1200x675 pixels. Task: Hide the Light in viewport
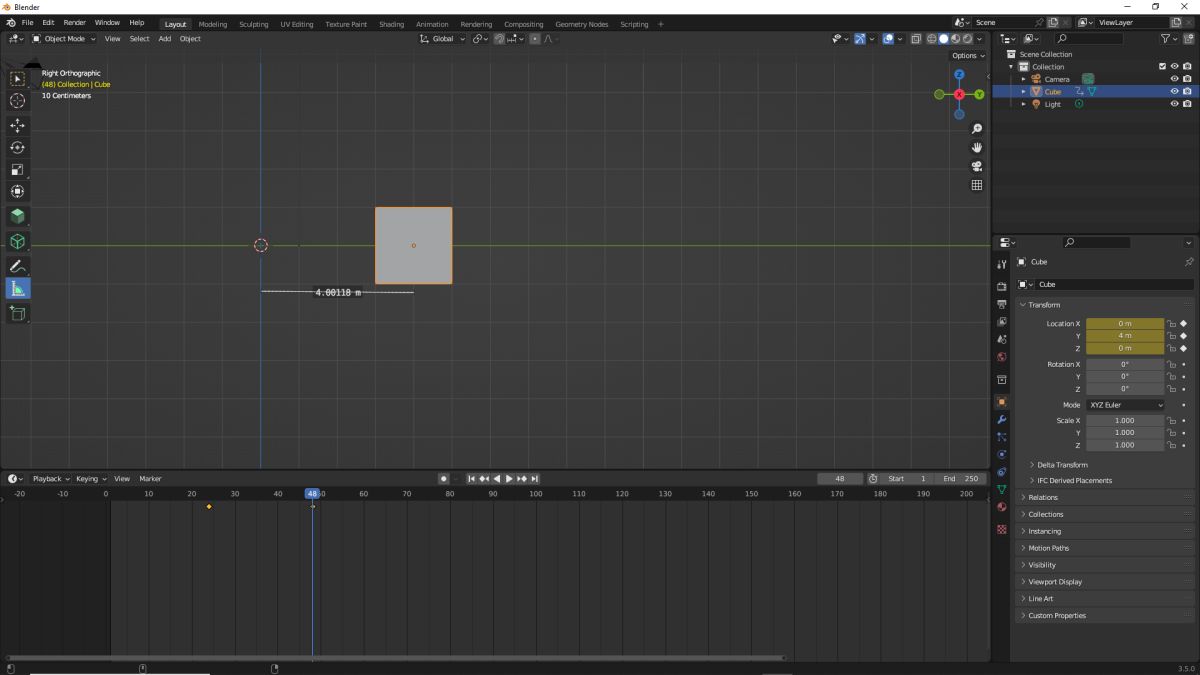point(1175,104)
